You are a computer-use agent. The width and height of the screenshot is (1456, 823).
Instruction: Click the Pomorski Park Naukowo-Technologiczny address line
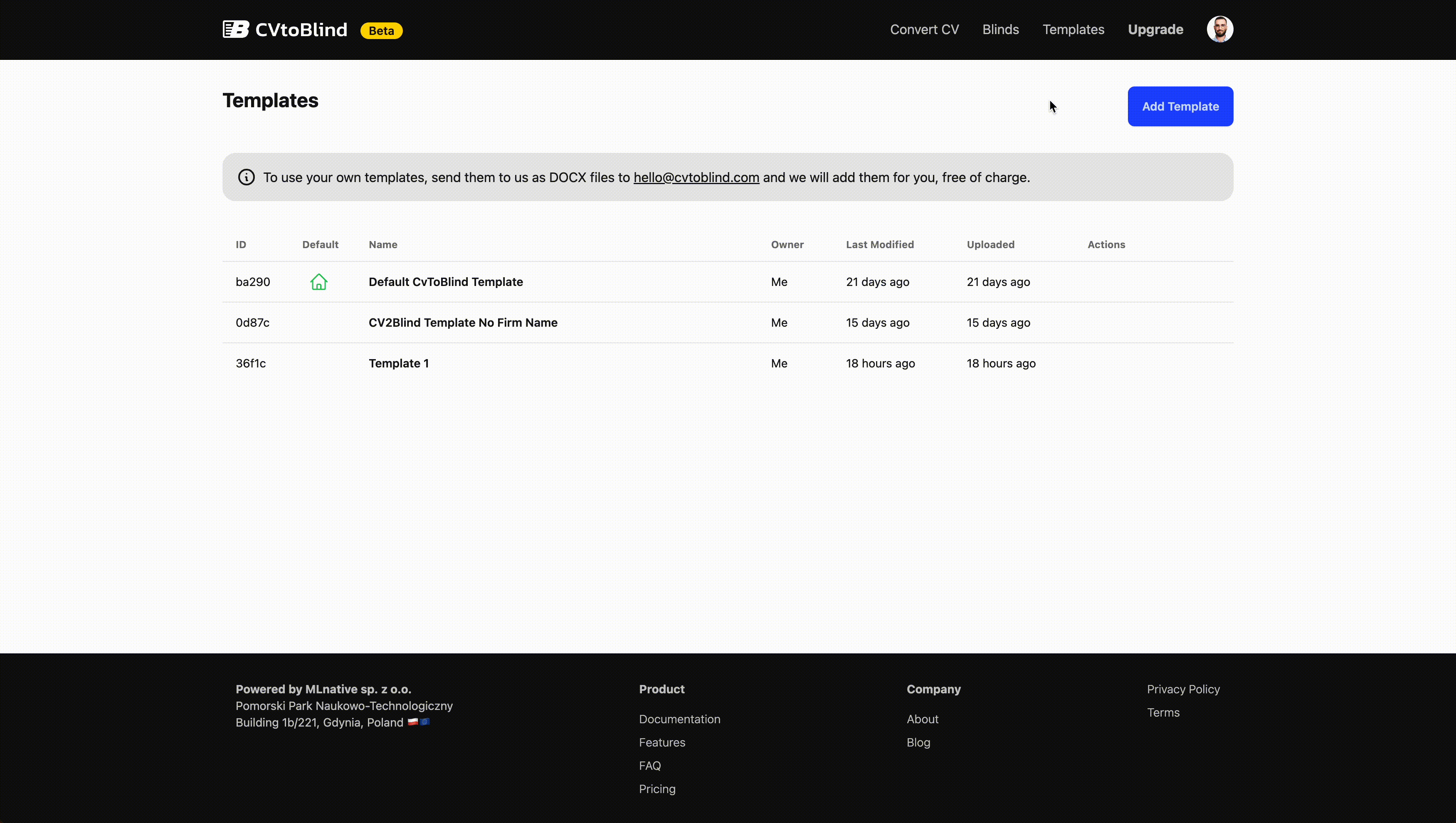[344, 705]
